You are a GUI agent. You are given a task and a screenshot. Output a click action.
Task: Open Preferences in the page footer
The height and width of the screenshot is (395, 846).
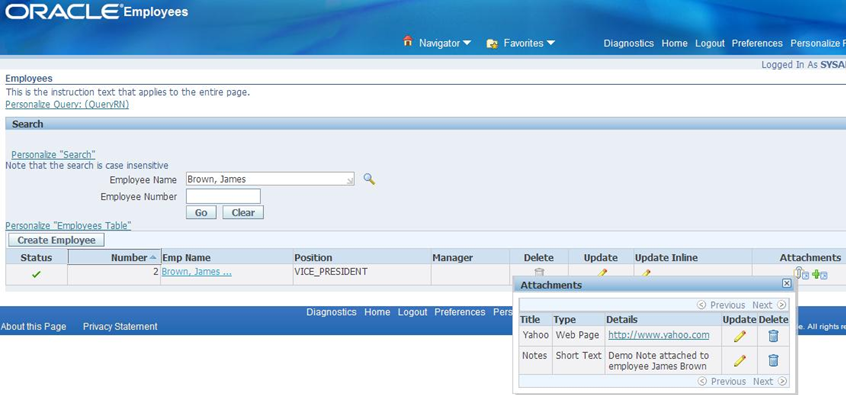click(x=460, y=312)
